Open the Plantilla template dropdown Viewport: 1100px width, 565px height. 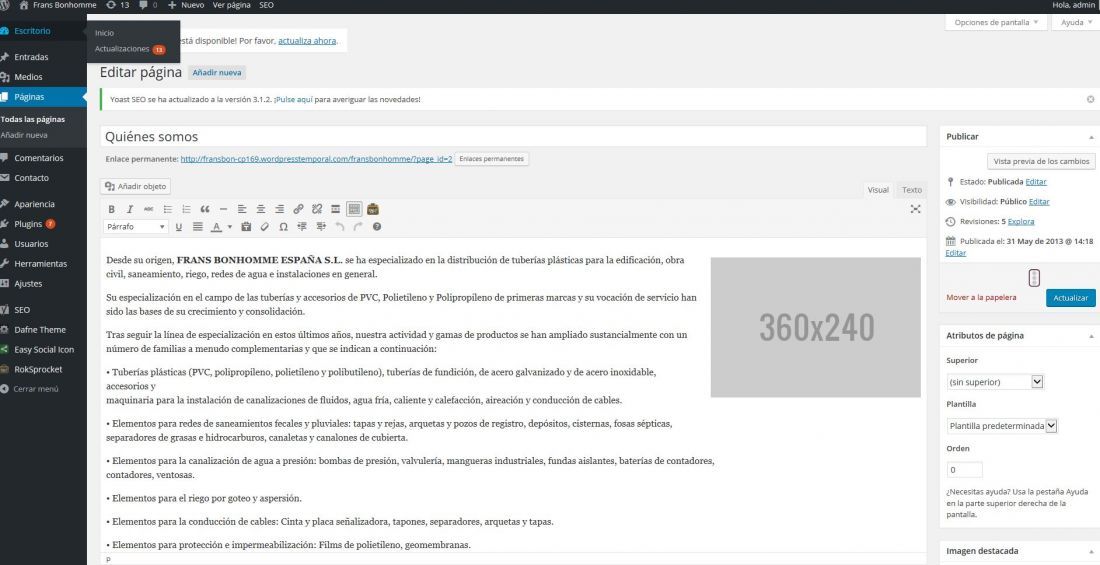click(1001, 425)
